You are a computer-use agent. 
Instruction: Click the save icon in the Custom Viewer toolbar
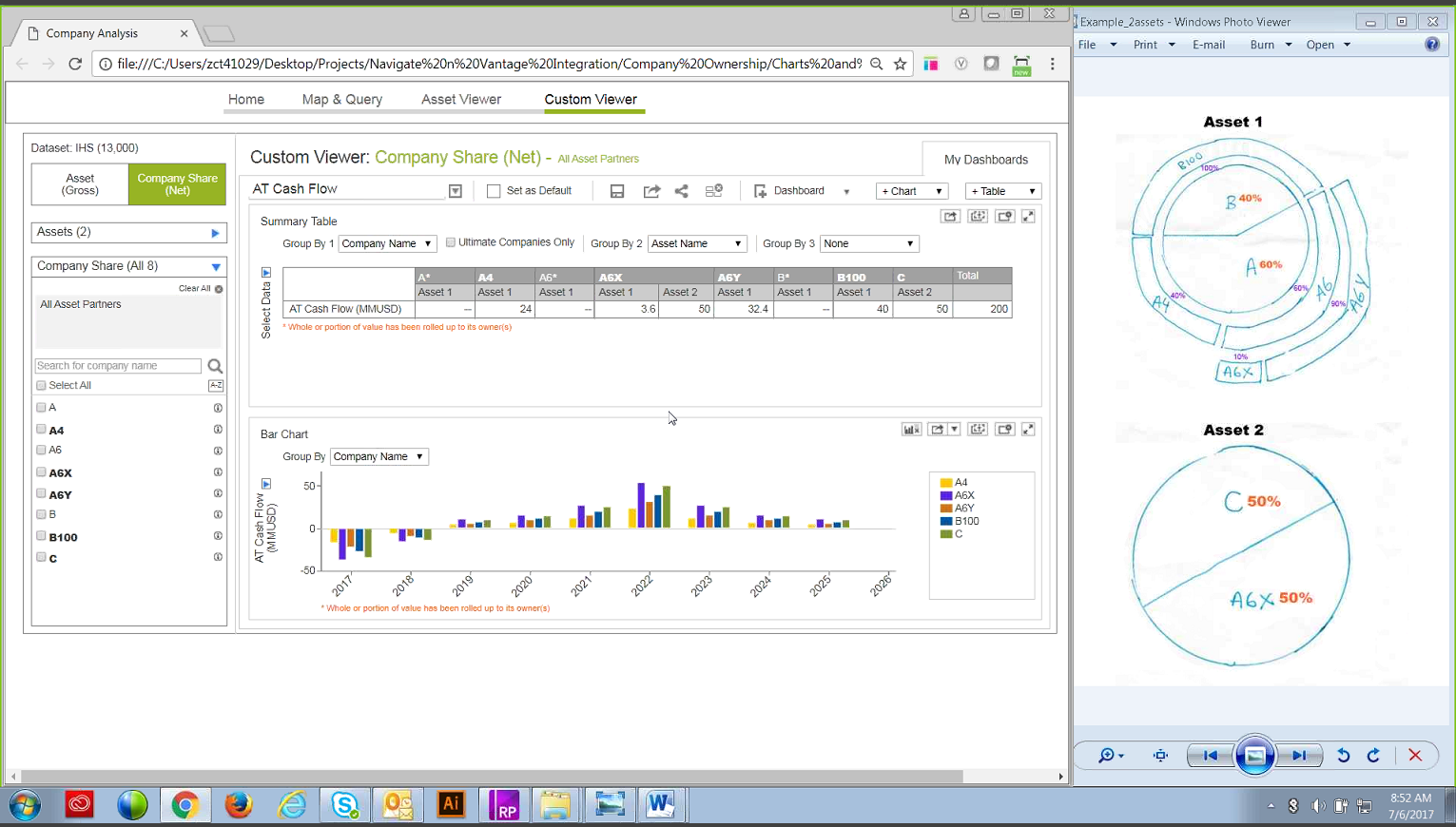[x=617, y=191]
